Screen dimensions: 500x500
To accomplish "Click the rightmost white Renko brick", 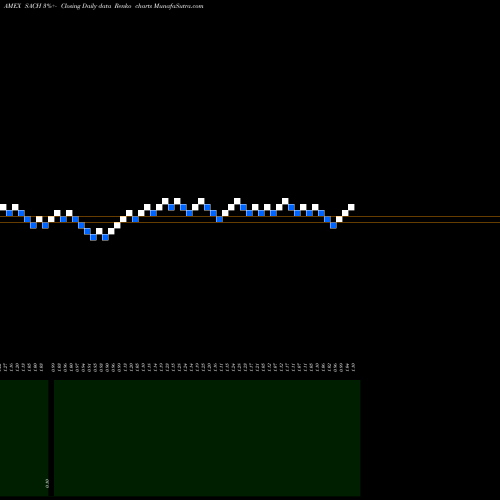I will pos(351,207).
